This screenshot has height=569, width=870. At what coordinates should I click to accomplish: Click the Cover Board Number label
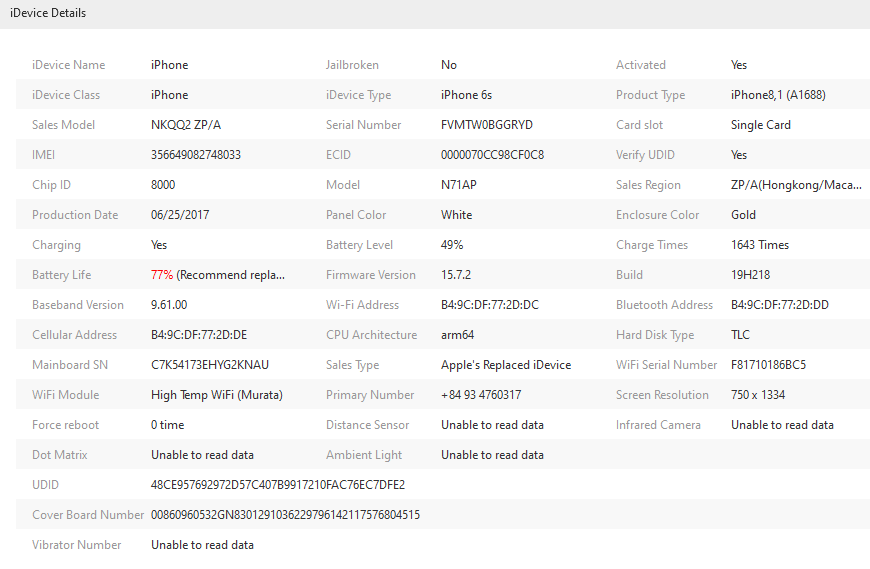coord(88,514)
